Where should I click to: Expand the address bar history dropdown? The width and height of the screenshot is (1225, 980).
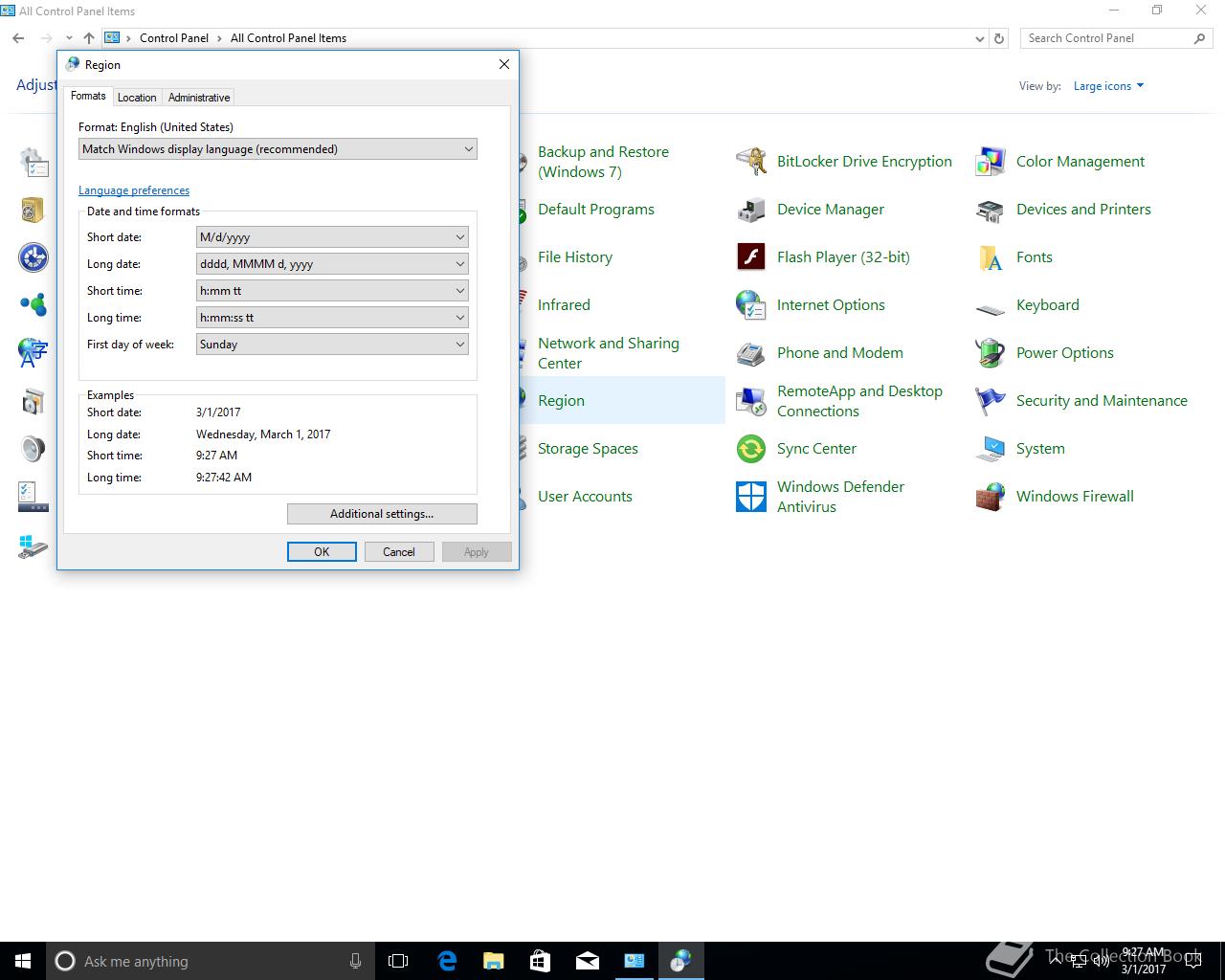click(x=979, y=38)
